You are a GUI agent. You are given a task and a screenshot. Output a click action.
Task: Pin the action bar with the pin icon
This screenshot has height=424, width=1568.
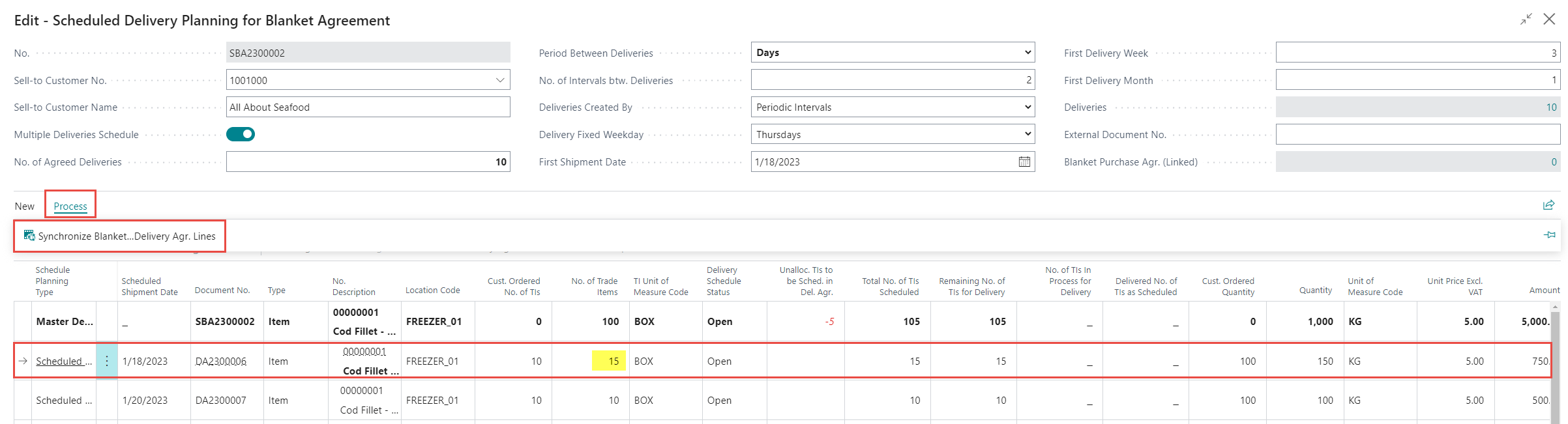(1550, 235)
